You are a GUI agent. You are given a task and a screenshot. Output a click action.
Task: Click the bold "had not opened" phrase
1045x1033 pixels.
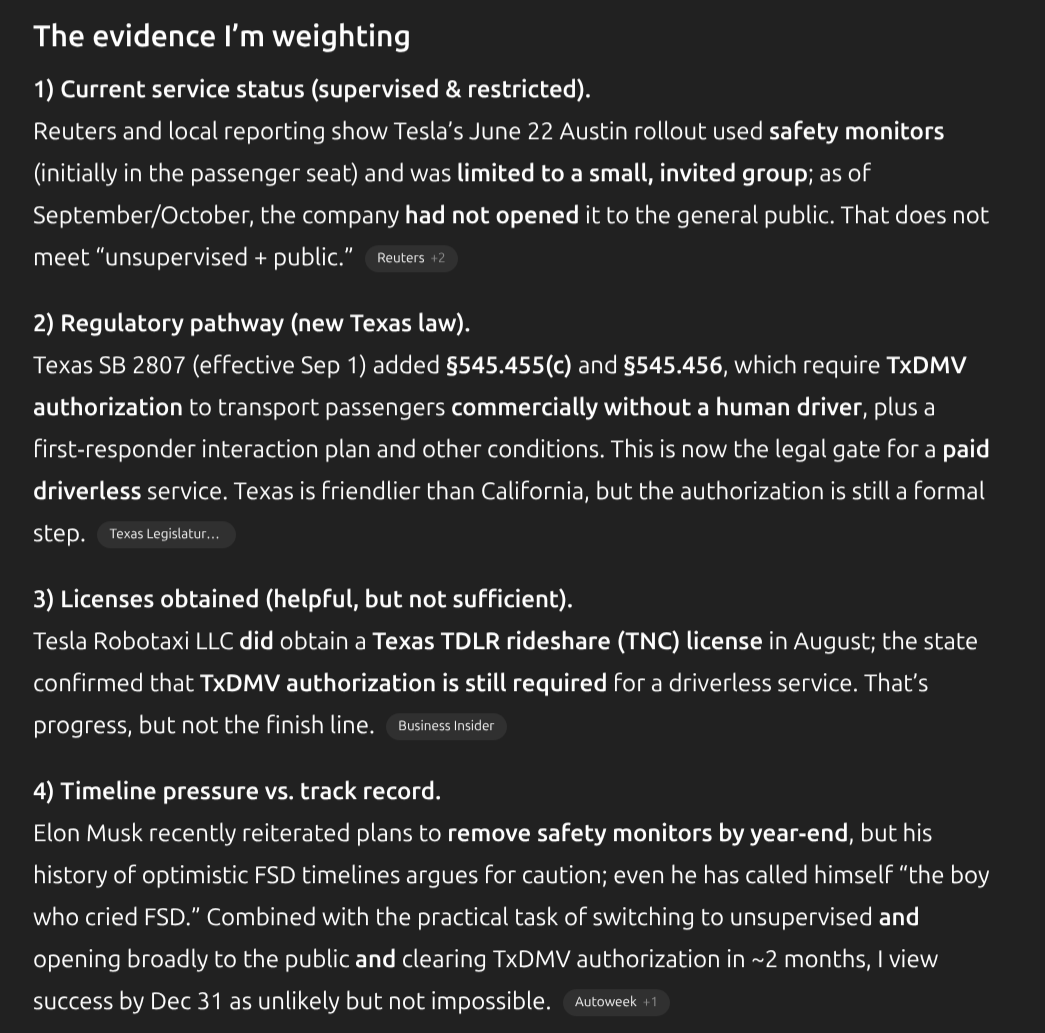click(x=491, y=215)
